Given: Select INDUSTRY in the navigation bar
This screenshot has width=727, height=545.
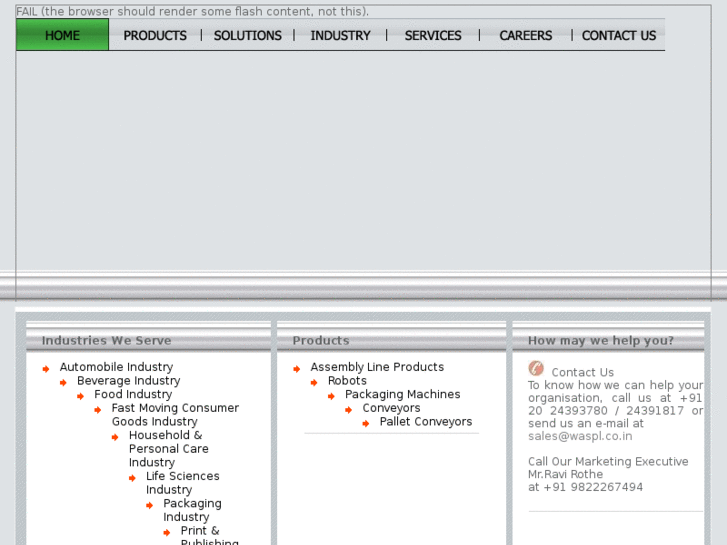Looking at the screenshot, I should coord(340,36).
